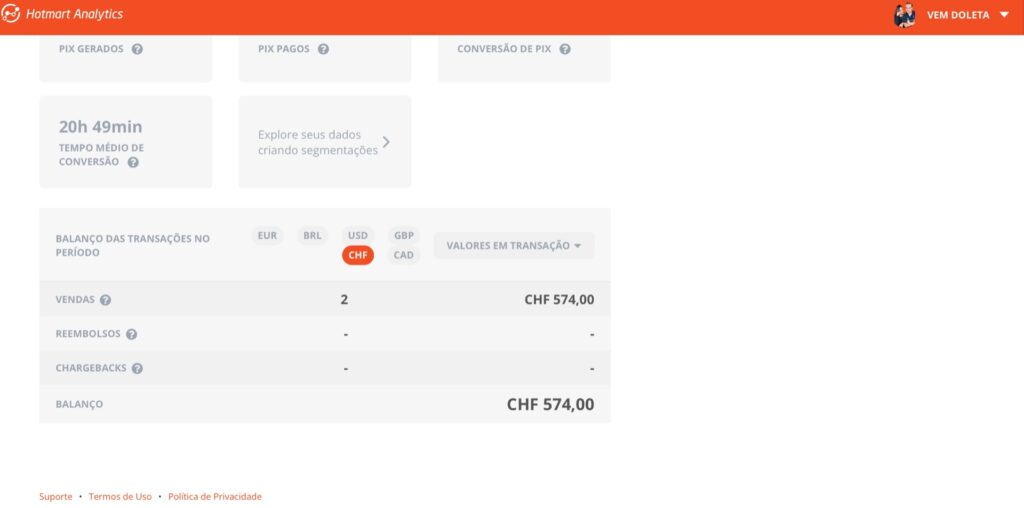Viewport: 1024px width, 508px height.
Task: Choose the CAD currency pill
Action: (x=403, y=255)
